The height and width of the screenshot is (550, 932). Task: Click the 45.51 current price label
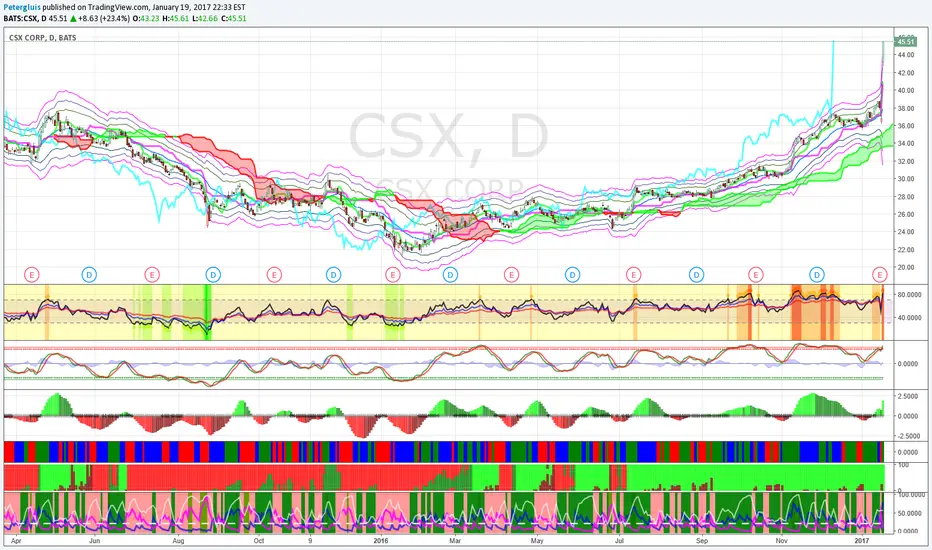coord(906,42)
